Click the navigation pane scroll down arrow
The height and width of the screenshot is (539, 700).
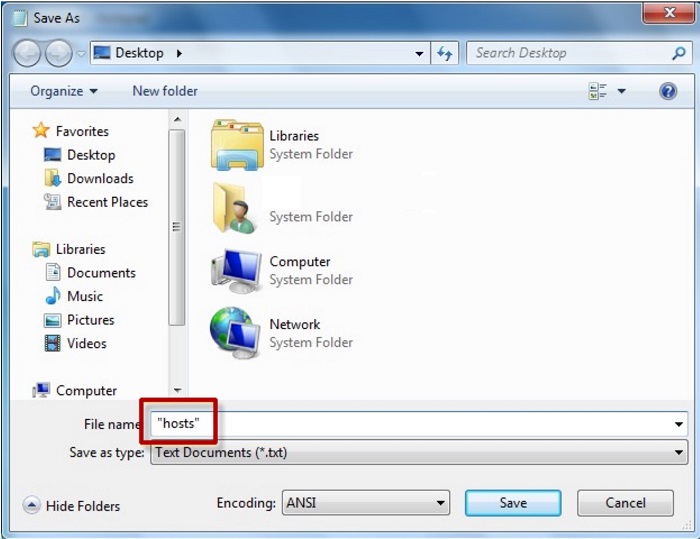tap(177, 390)
